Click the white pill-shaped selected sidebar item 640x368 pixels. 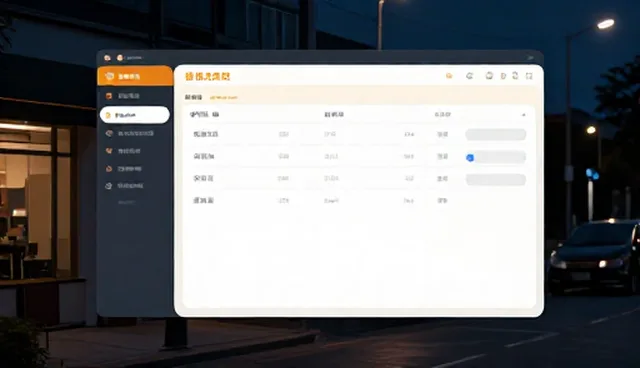point(135,115)
